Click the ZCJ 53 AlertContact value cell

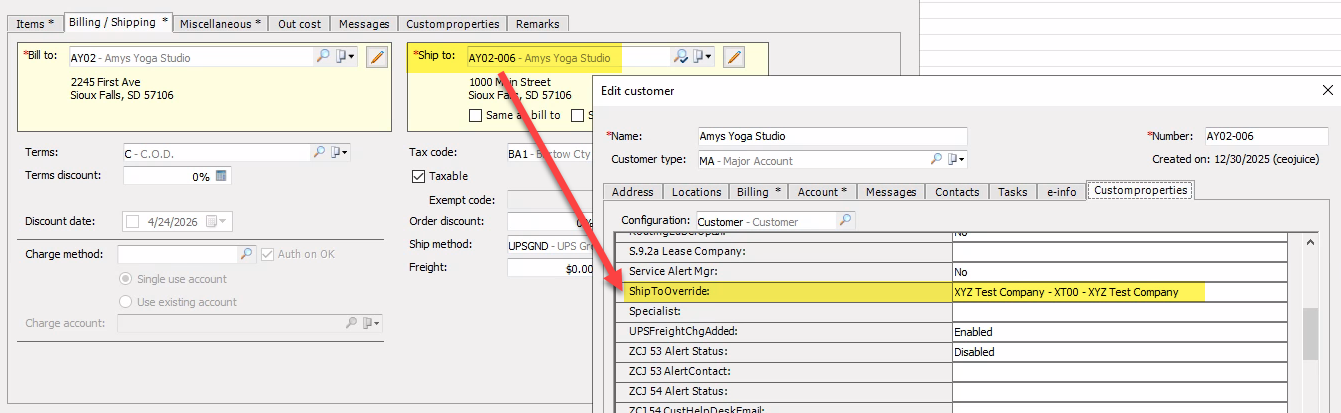1119,372
